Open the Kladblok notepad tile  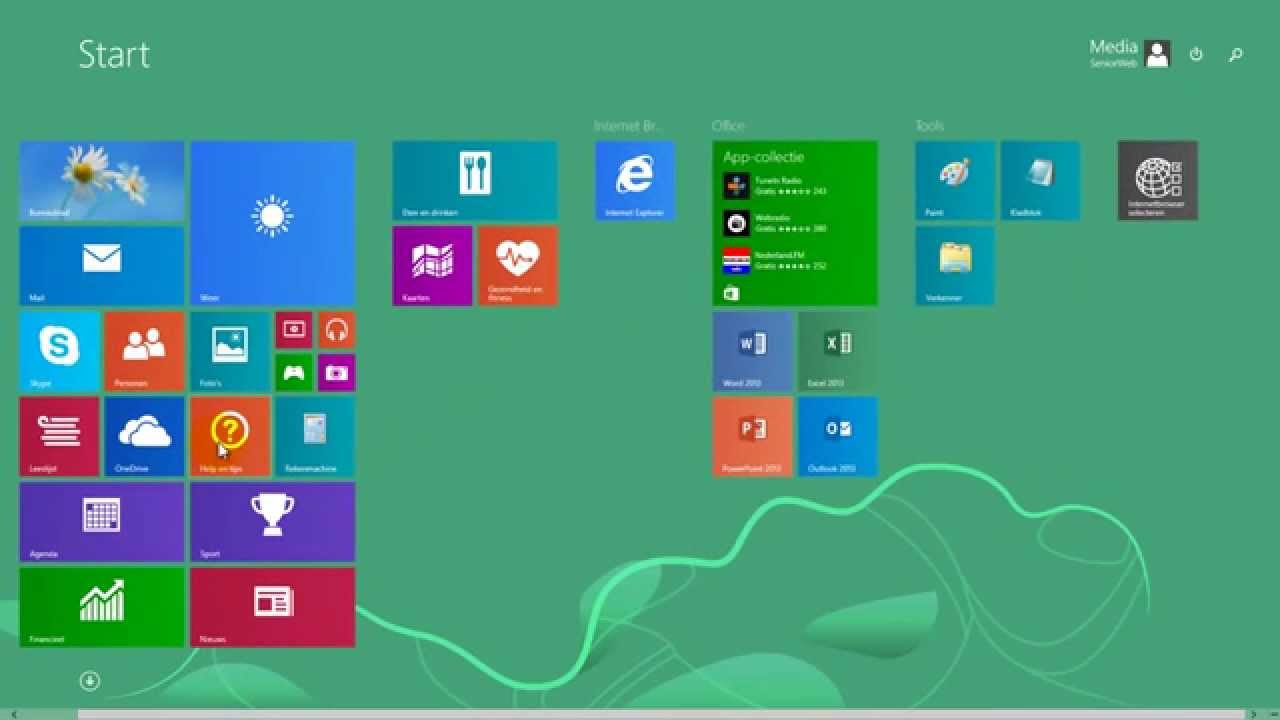[x=1041, y=181]
